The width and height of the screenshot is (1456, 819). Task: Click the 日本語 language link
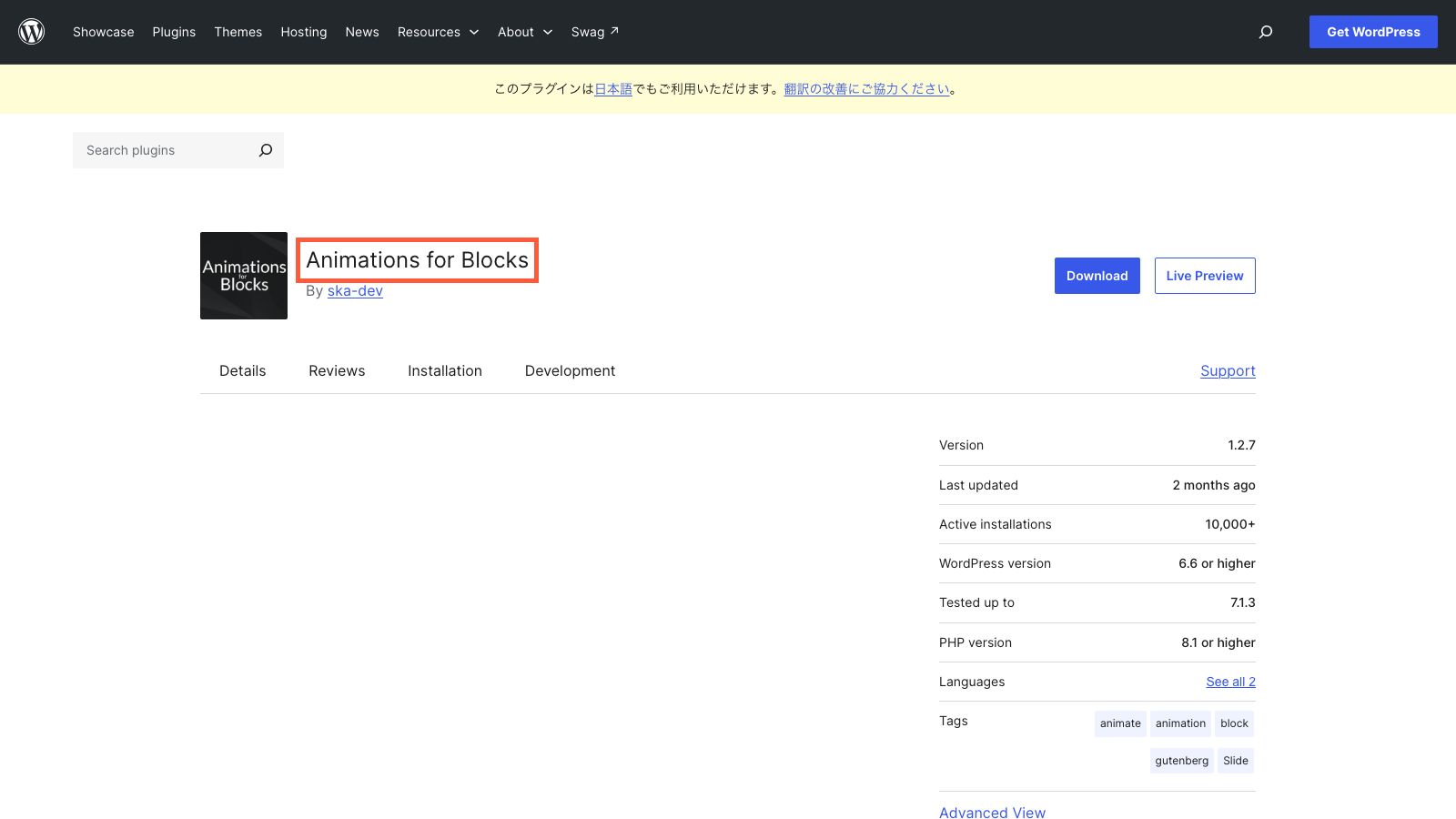pyautogui.click(x=613, y=89)
